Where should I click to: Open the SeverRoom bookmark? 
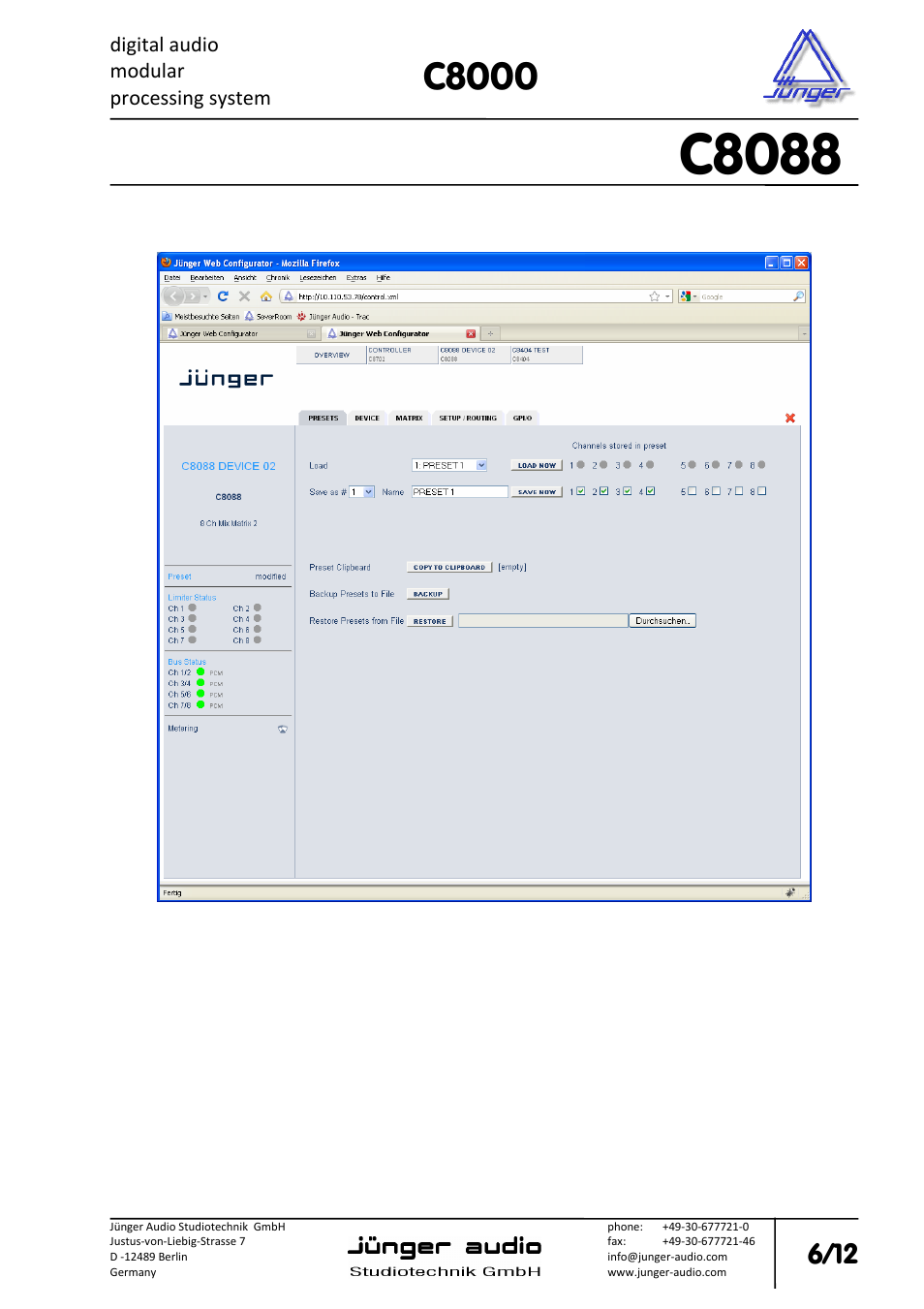point(268,317)
